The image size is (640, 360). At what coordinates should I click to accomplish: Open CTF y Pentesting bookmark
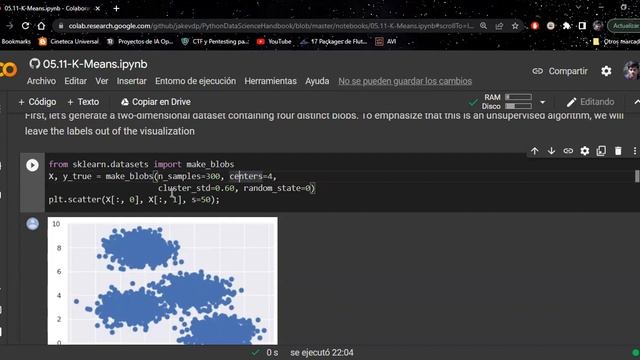click(x=215, y=42)
